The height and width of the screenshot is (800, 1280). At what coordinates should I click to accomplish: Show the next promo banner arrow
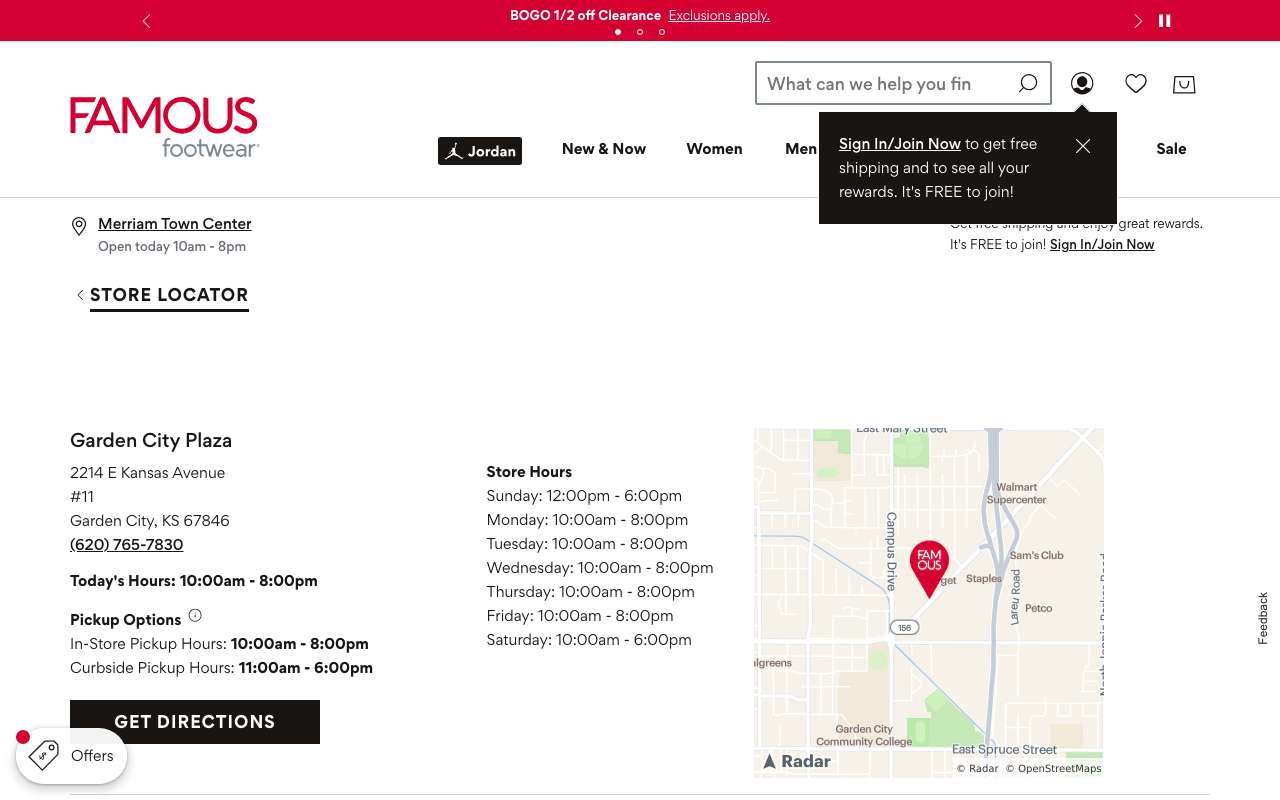tap(1137, 21)
